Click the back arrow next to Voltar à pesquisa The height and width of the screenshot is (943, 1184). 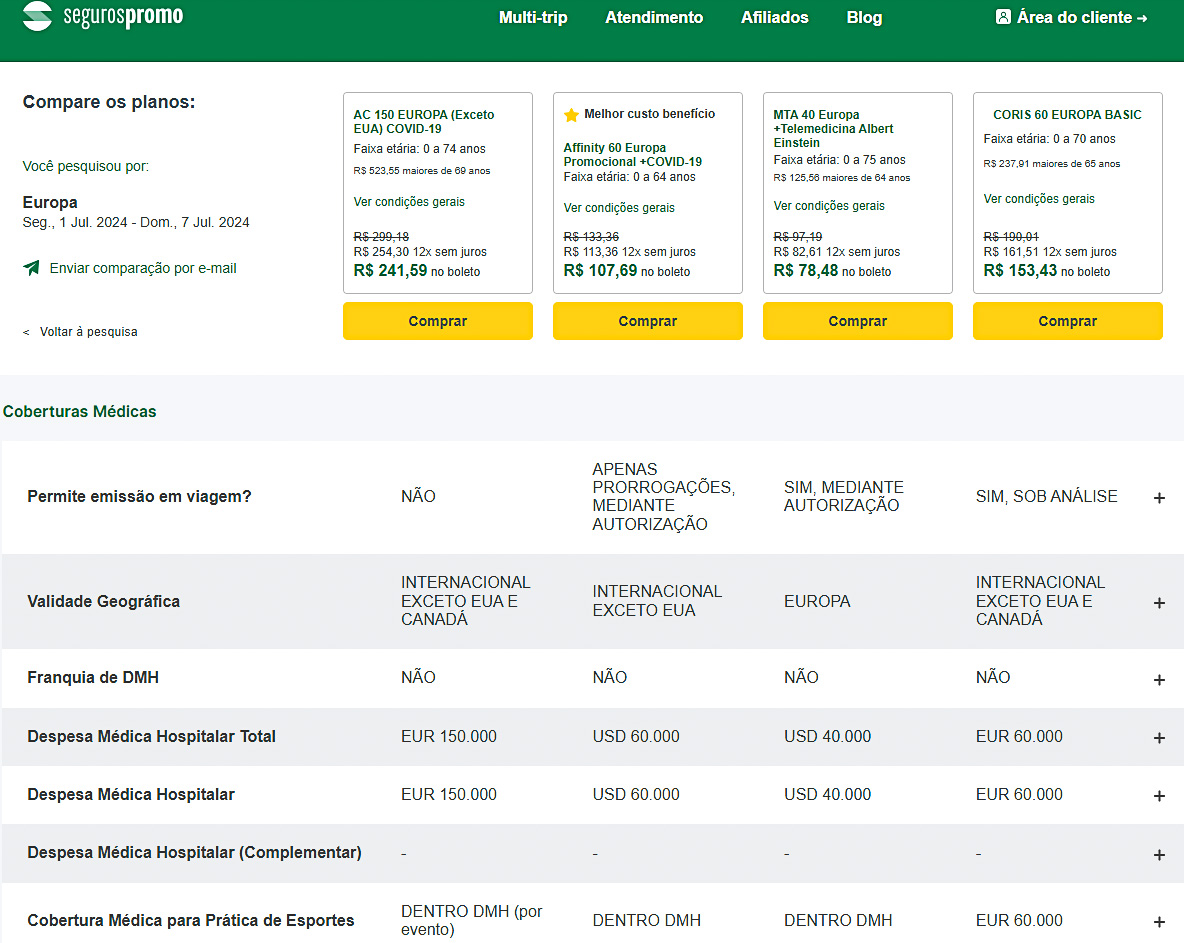click(26, 332)
